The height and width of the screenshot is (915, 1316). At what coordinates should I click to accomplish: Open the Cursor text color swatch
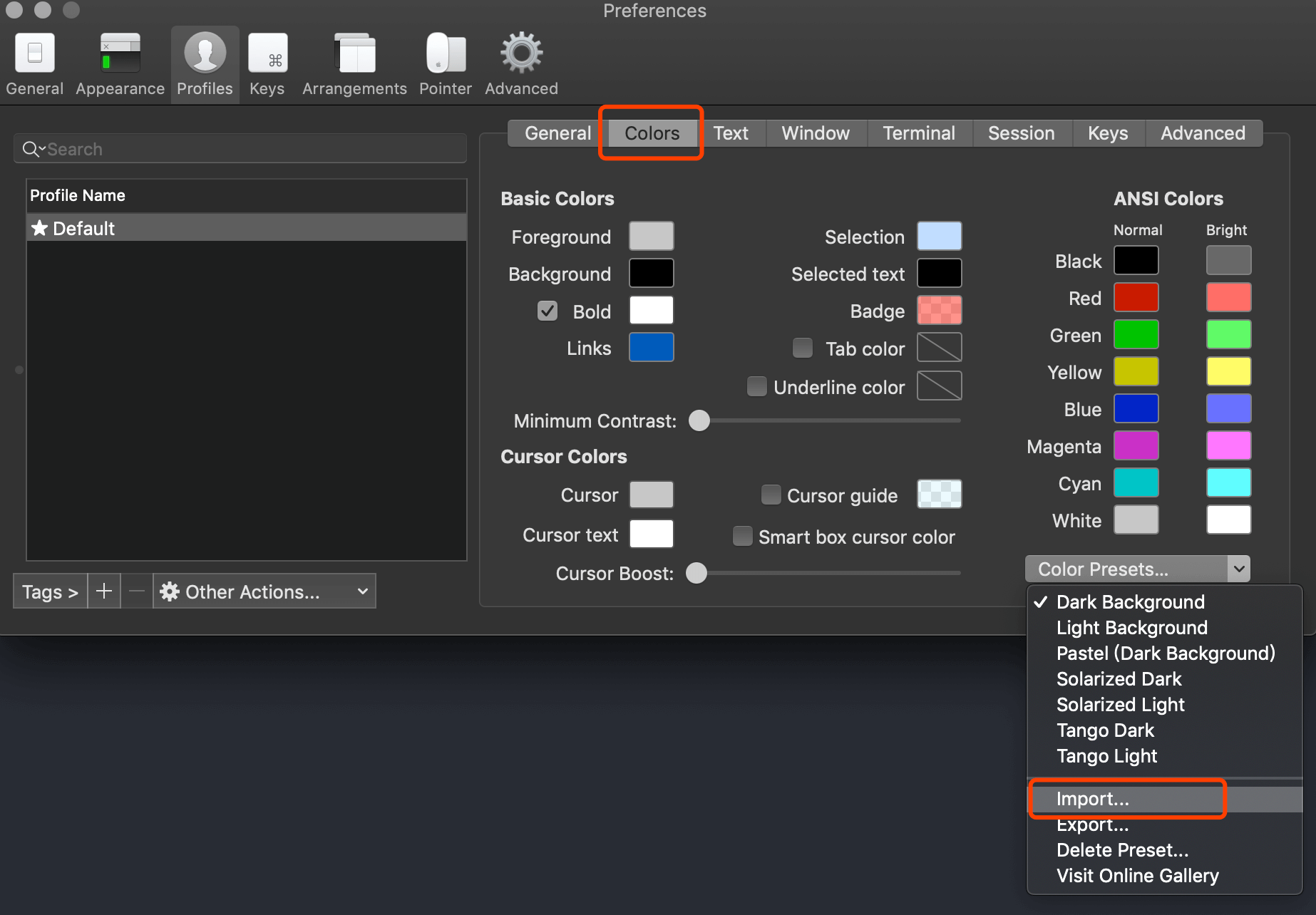coord(652,534)
